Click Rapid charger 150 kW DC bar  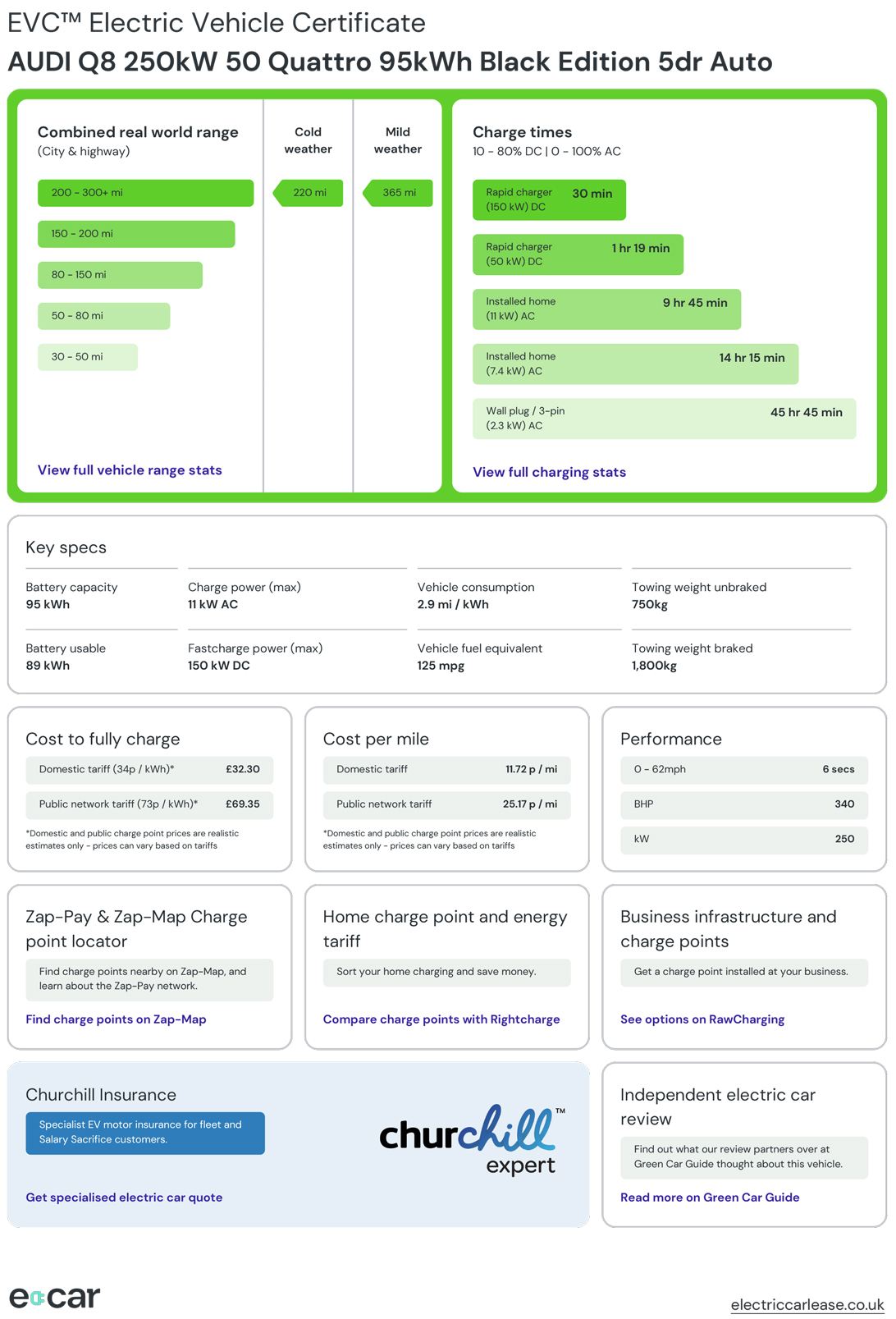[549, 199]
